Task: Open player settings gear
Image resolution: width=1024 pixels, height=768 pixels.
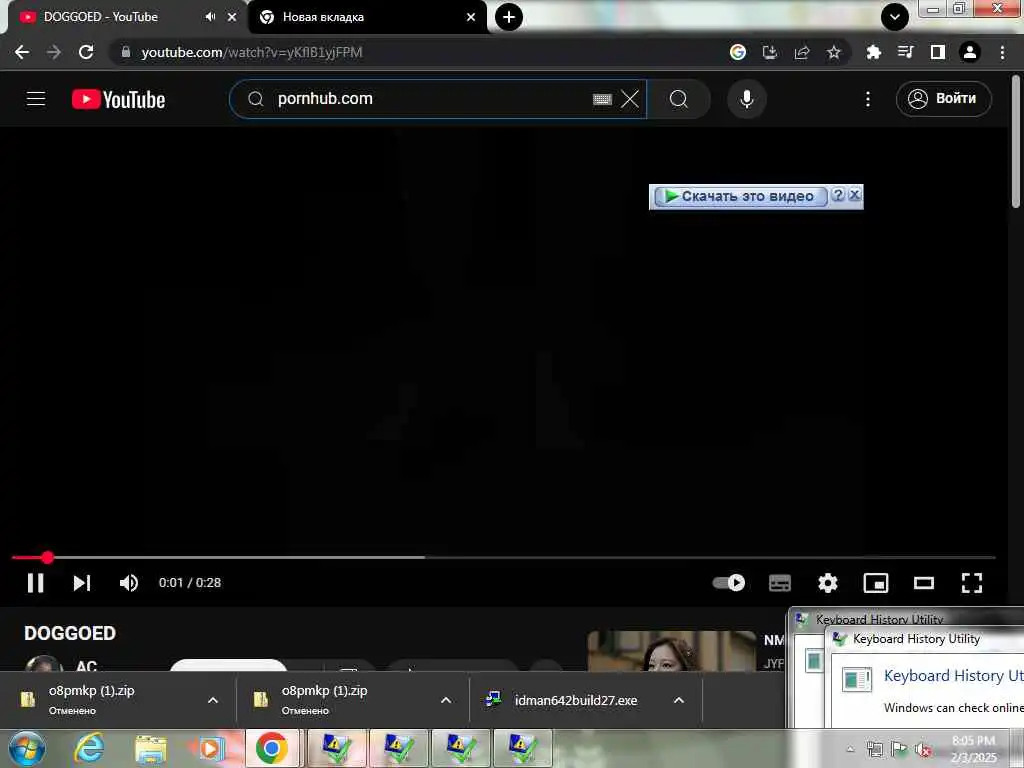Action: click(827, 583)
